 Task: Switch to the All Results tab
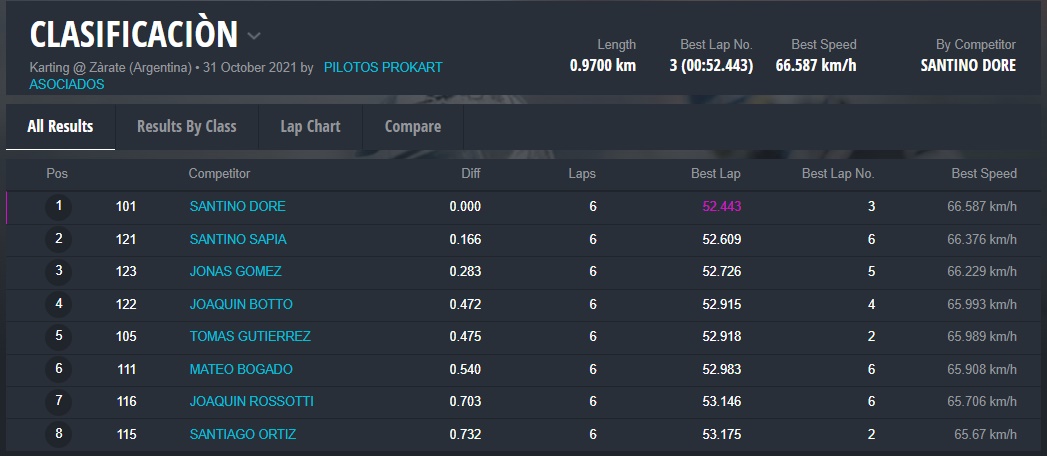click(x=60, y=127)
